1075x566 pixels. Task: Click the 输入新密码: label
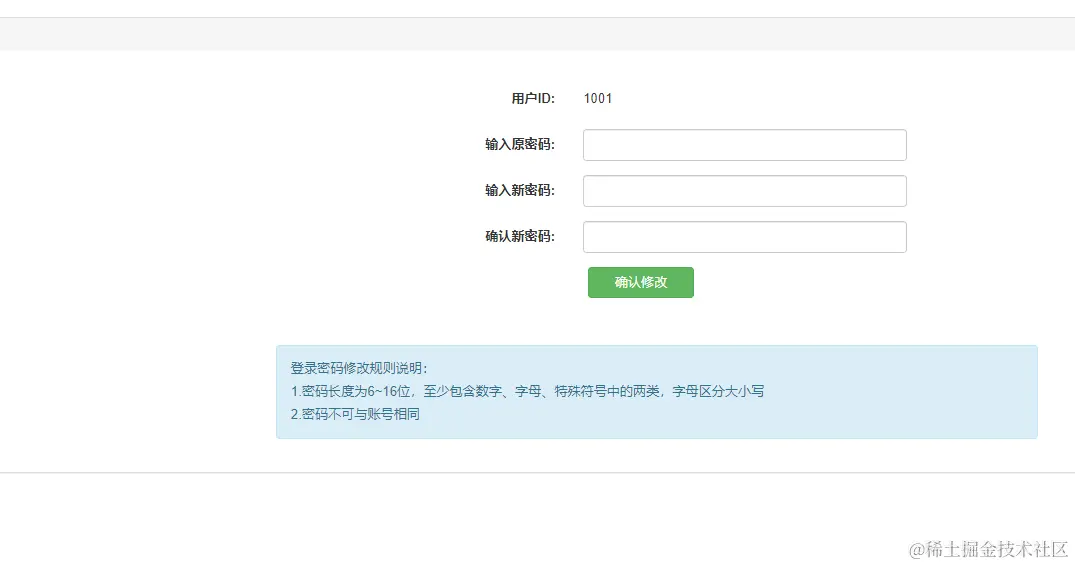(x=520, y=190)
